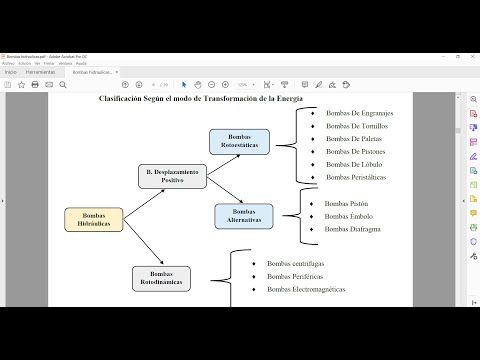This screenshot has height=360, width=480.
Task: Switch to the Inicio tab
Action: 10,72
